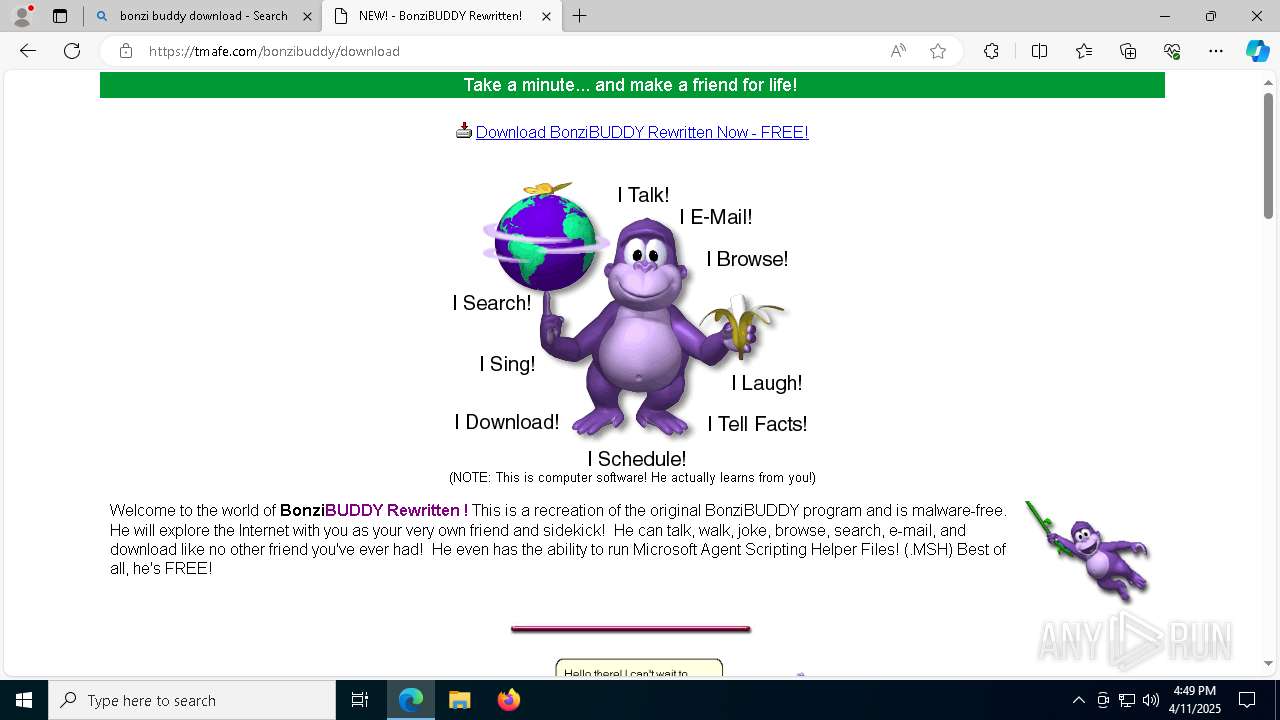
Task: Click the 'I Schedule!' text
Action: click(637, 459)
